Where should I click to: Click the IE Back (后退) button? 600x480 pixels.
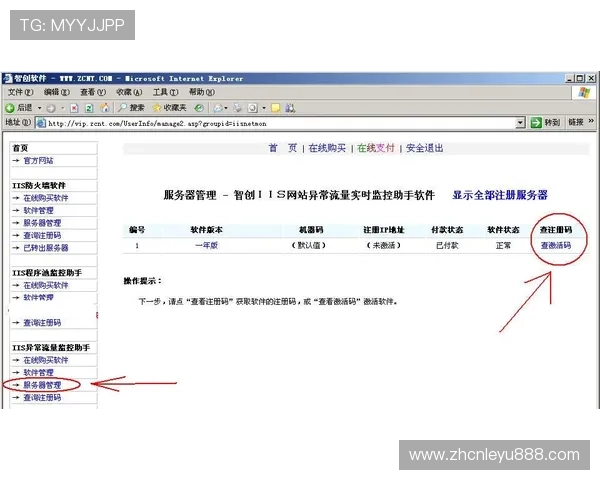pos(18,108)
